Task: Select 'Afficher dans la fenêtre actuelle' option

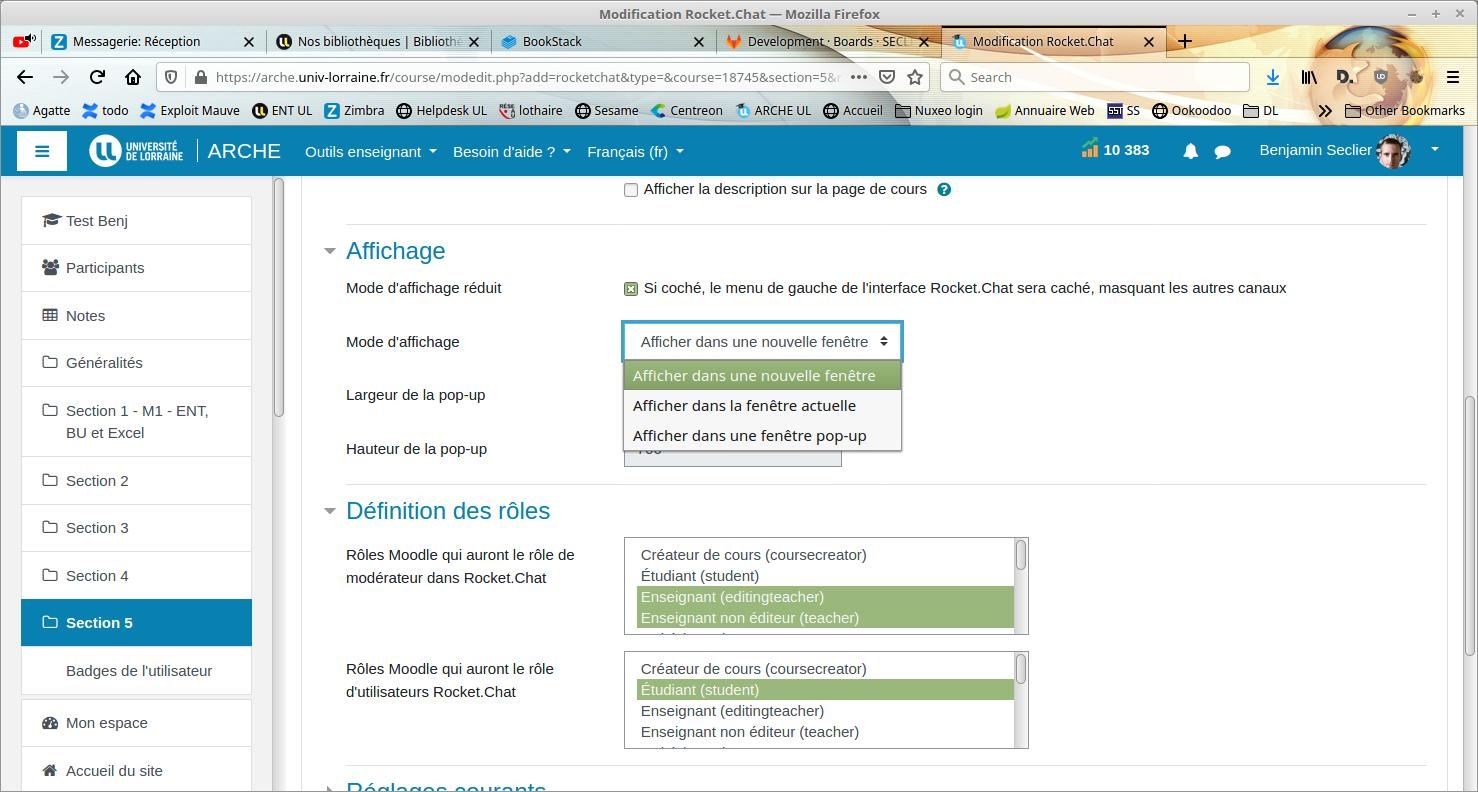Action: click(x=744, y=406)
